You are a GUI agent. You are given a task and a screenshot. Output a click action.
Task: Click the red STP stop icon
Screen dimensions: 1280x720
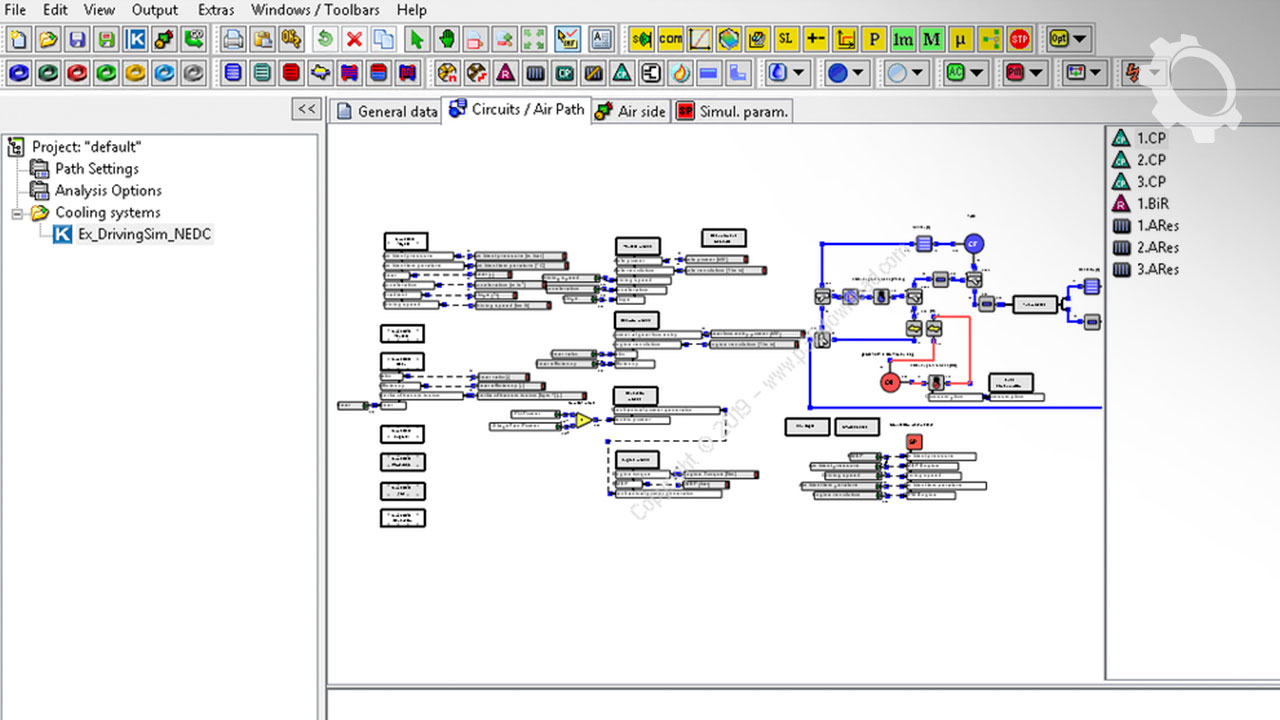(x=1019, y=40)
